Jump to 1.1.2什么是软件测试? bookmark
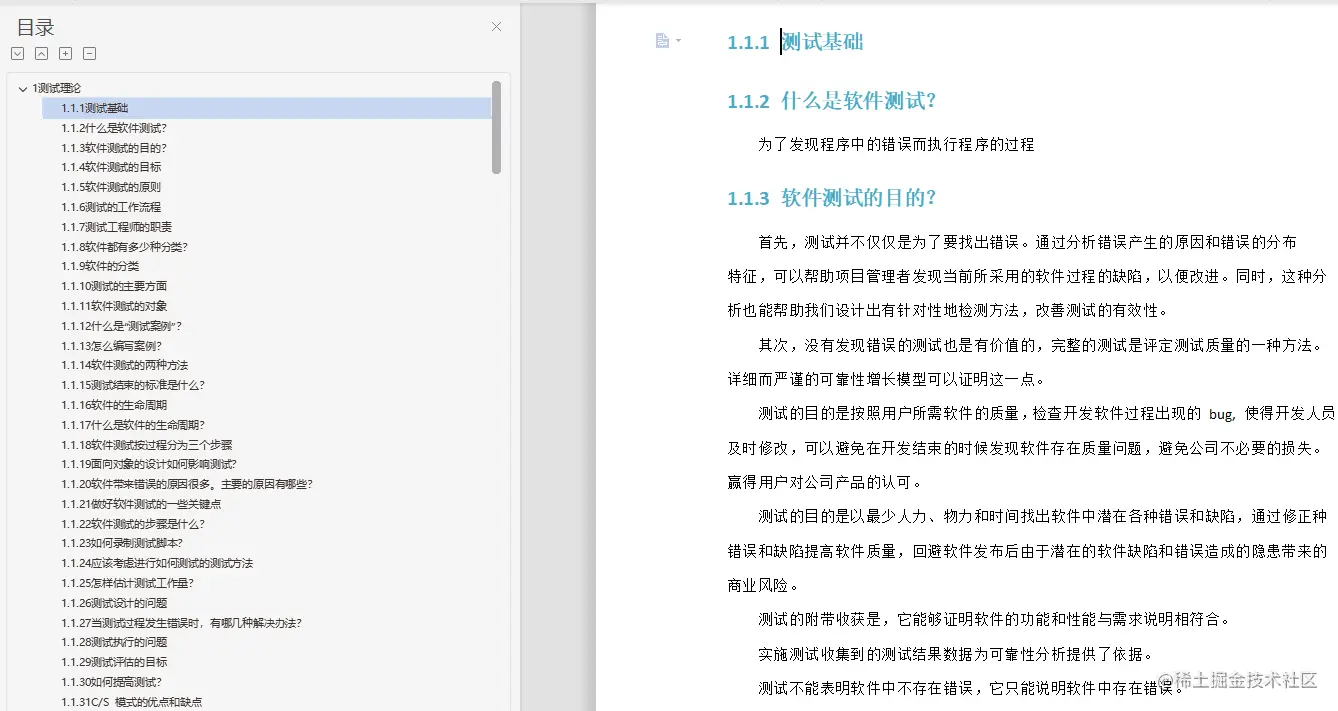 [x=113, y=127]
